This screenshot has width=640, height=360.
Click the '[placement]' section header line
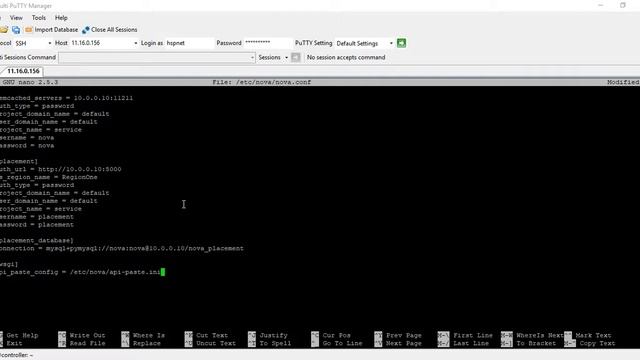pyautogui.click(x=19, y=161)
